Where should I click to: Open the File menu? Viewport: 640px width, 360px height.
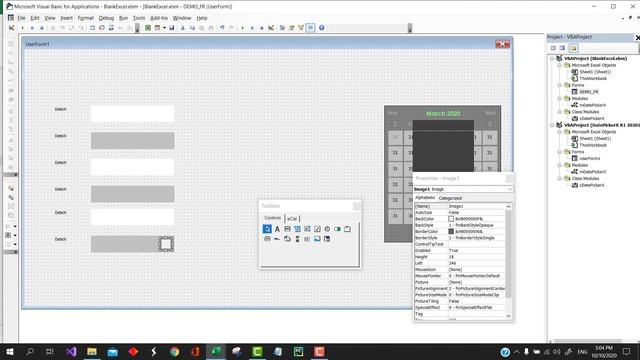coord(21,18)
